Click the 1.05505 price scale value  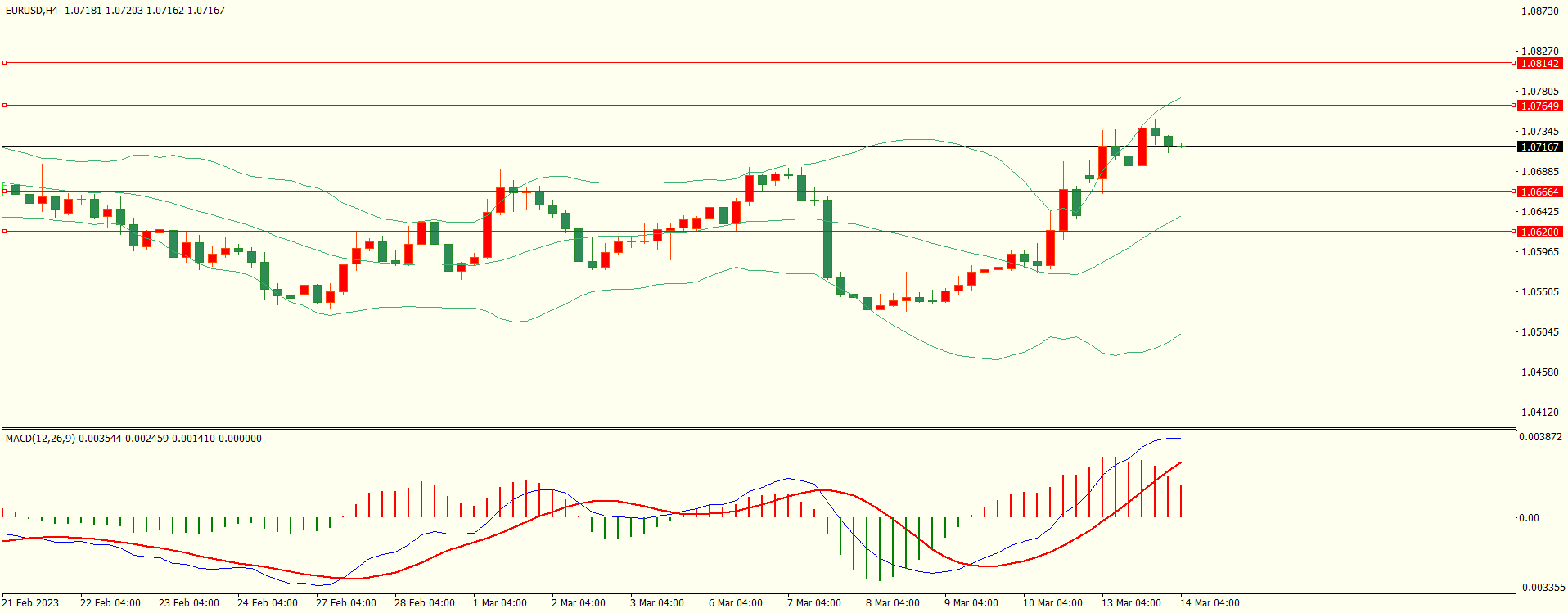tap(1539, 291)
